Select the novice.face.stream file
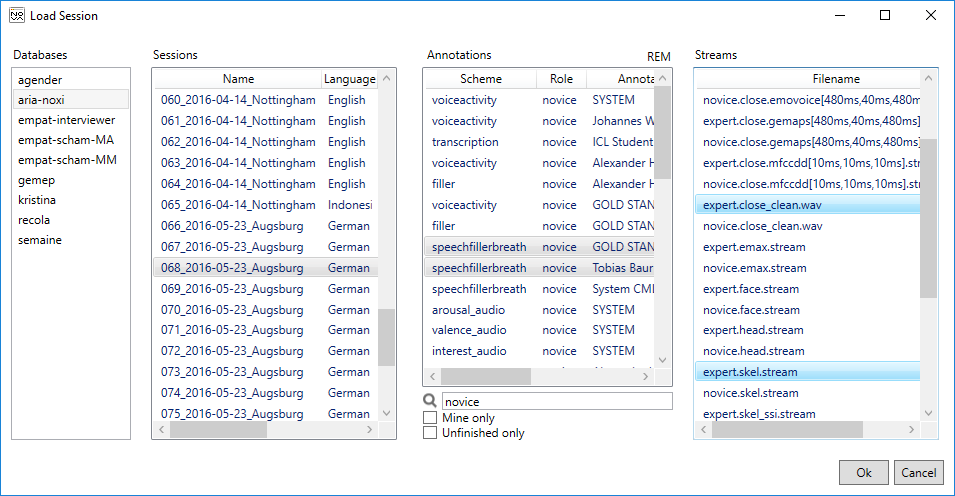 751,310
